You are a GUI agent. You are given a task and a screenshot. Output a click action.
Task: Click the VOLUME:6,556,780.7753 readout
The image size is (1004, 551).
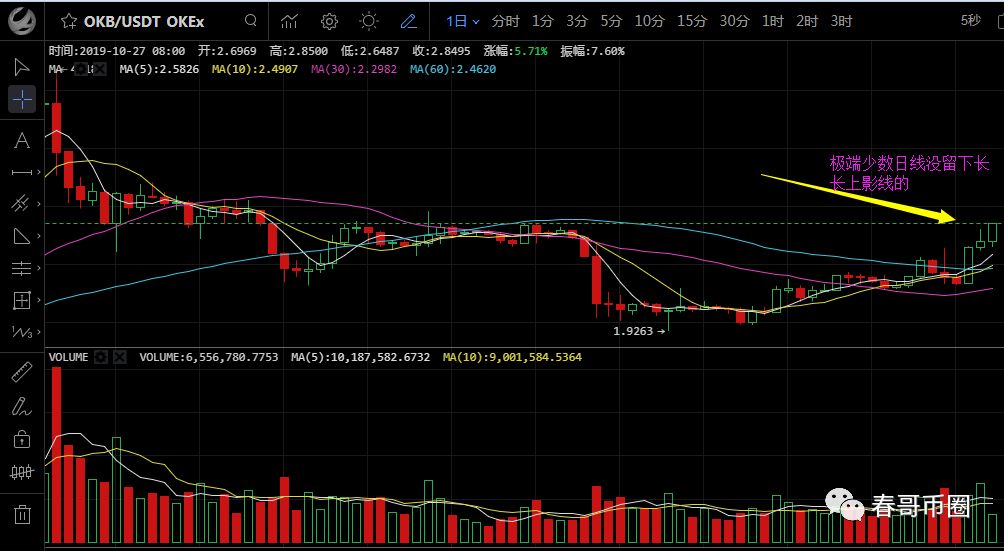pos(209,357)
